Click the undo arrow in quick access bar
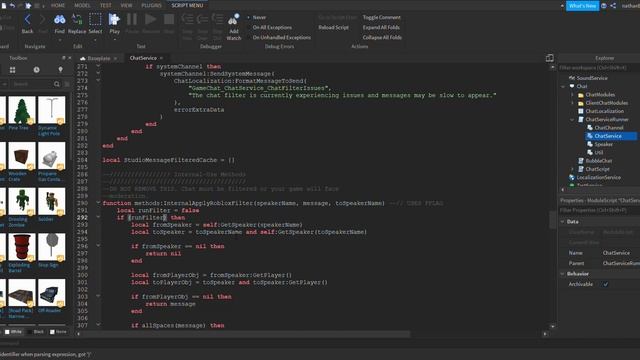Image resolution: width=640 pixels, height=360 pixels. click(12, 5)
